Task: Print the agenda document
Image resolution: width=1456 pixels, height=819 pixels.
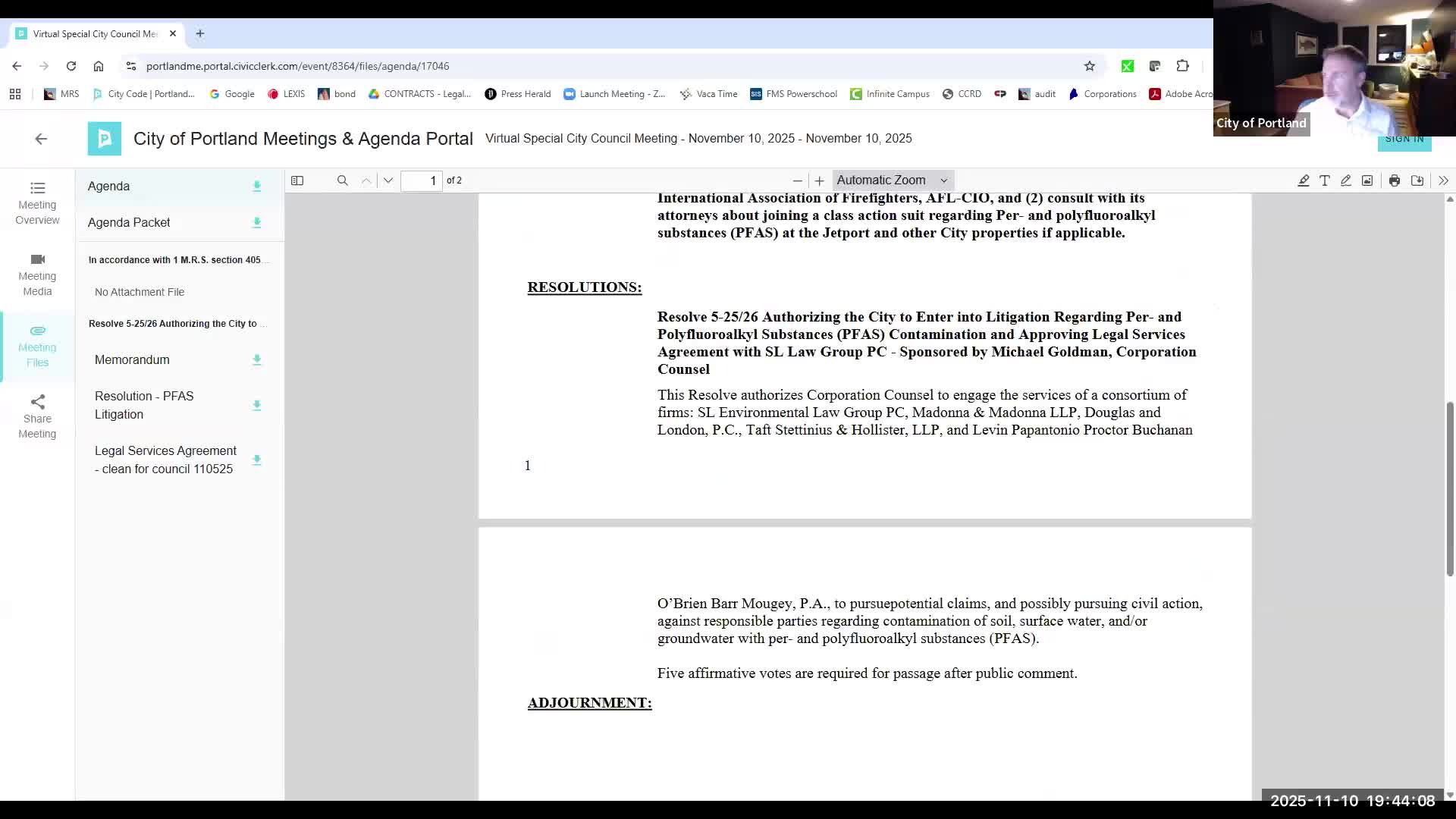Action: (x=1394, y=180)
